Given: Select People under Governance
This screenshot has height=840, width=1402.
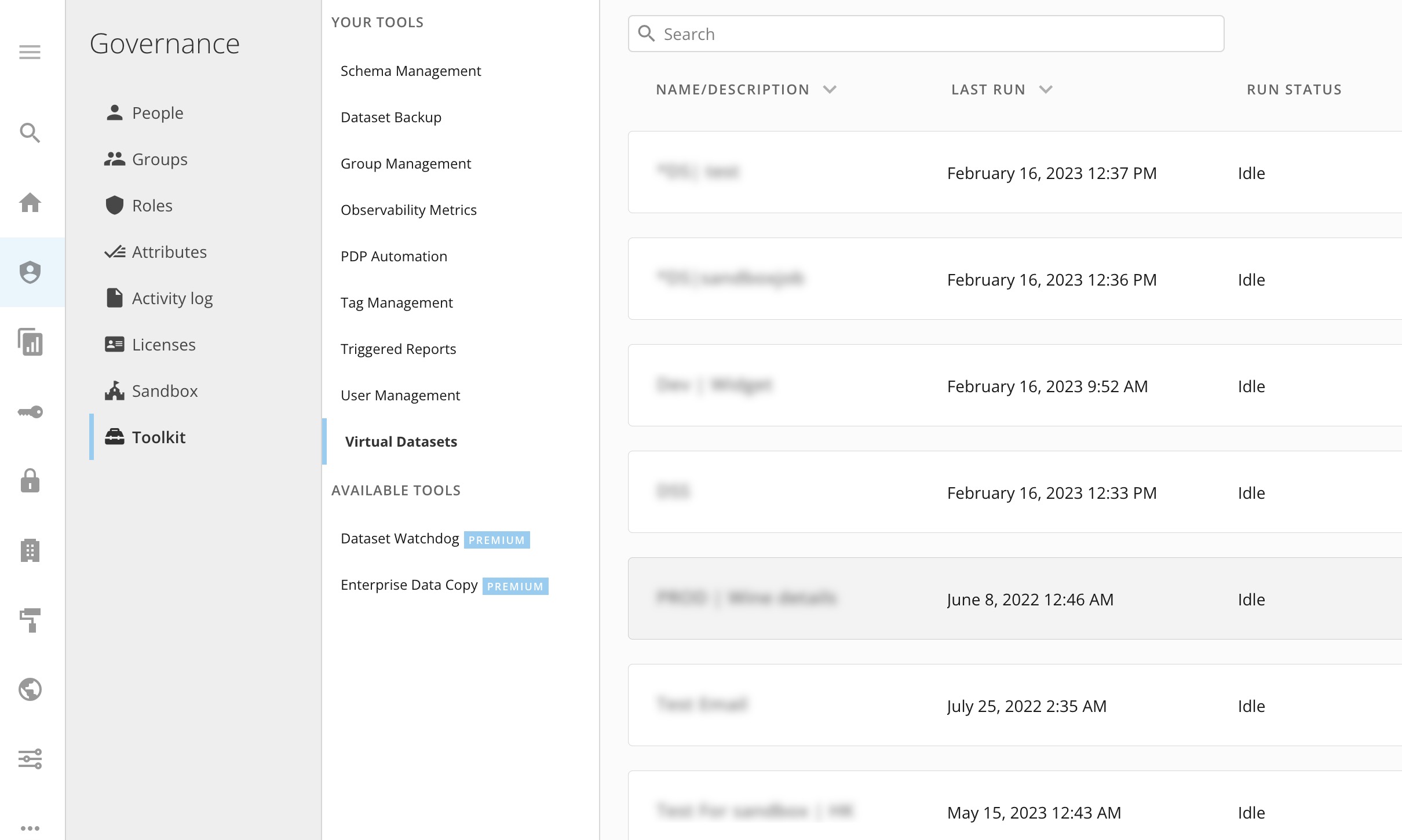Looking at the screenshot, I should [157, 112].
